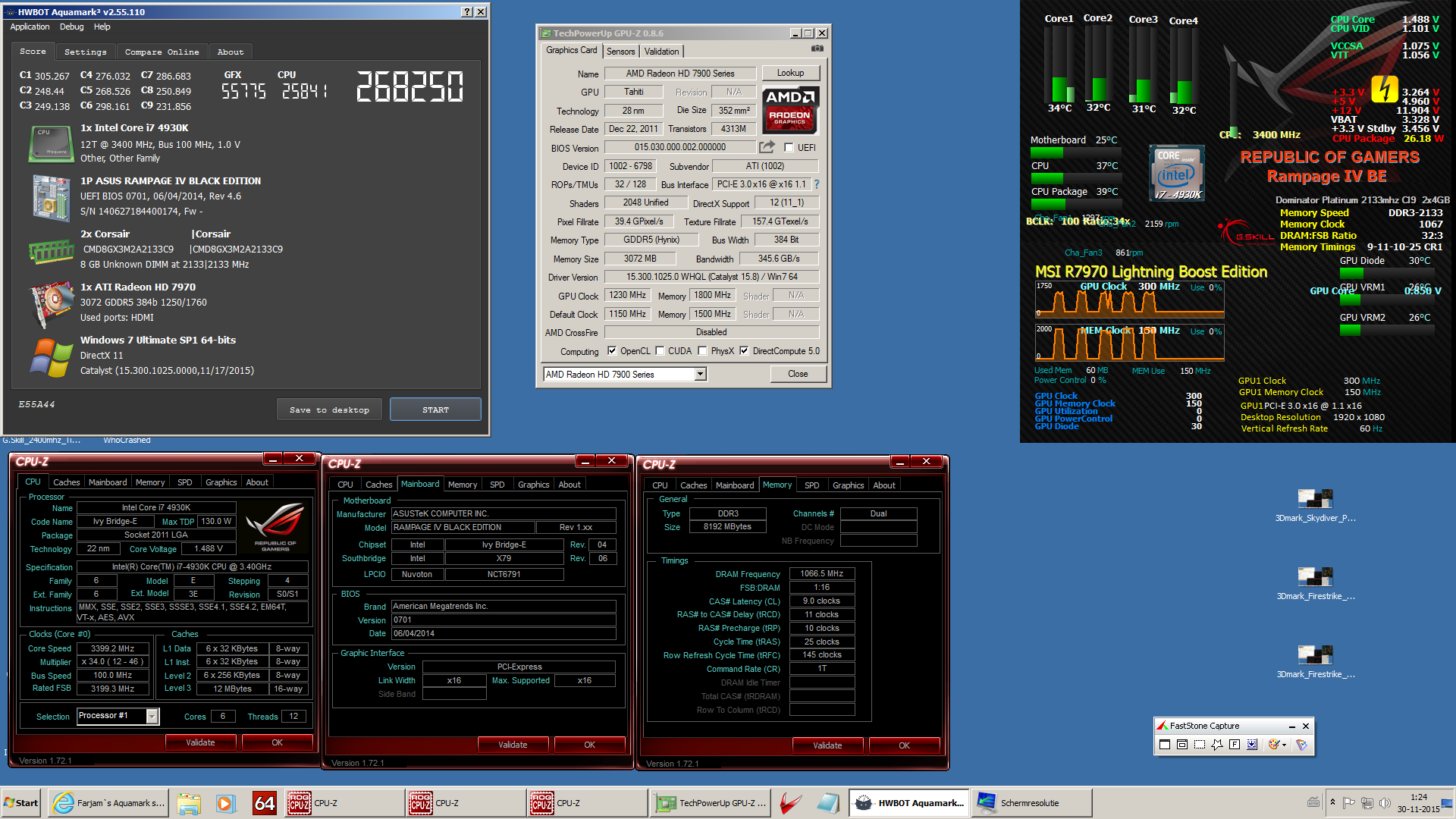
Task: Launch Windows Media Player from taskbar
Action: [225, 803]
